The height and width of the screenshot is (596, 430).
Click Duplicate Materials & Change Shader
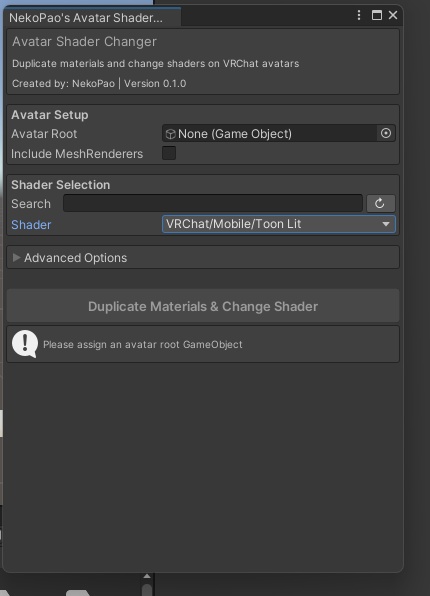(x=203, y=306)
